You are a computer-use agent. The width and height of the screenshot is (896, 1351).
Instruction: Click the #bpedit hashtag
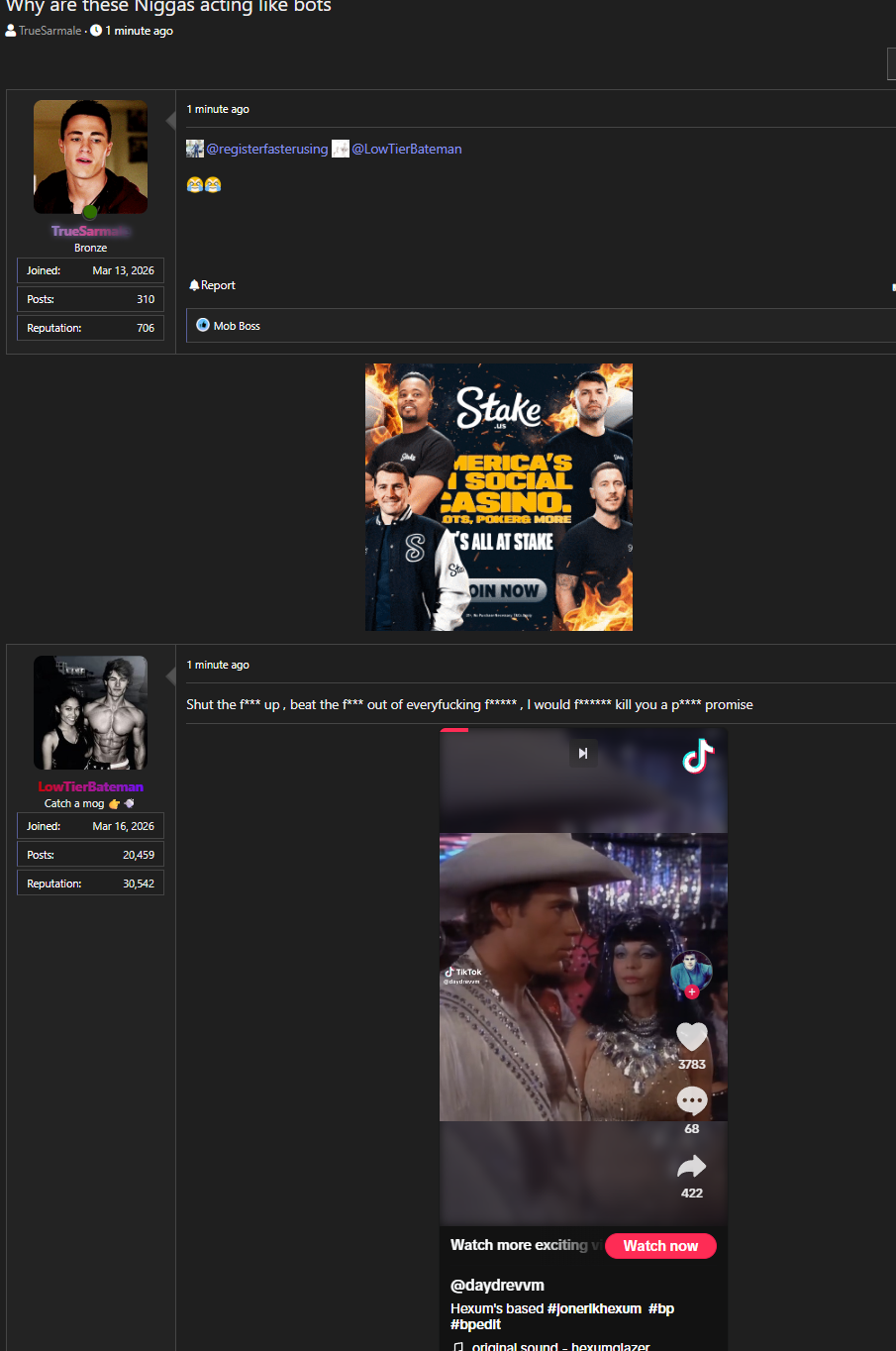(x=475, y=1324)
